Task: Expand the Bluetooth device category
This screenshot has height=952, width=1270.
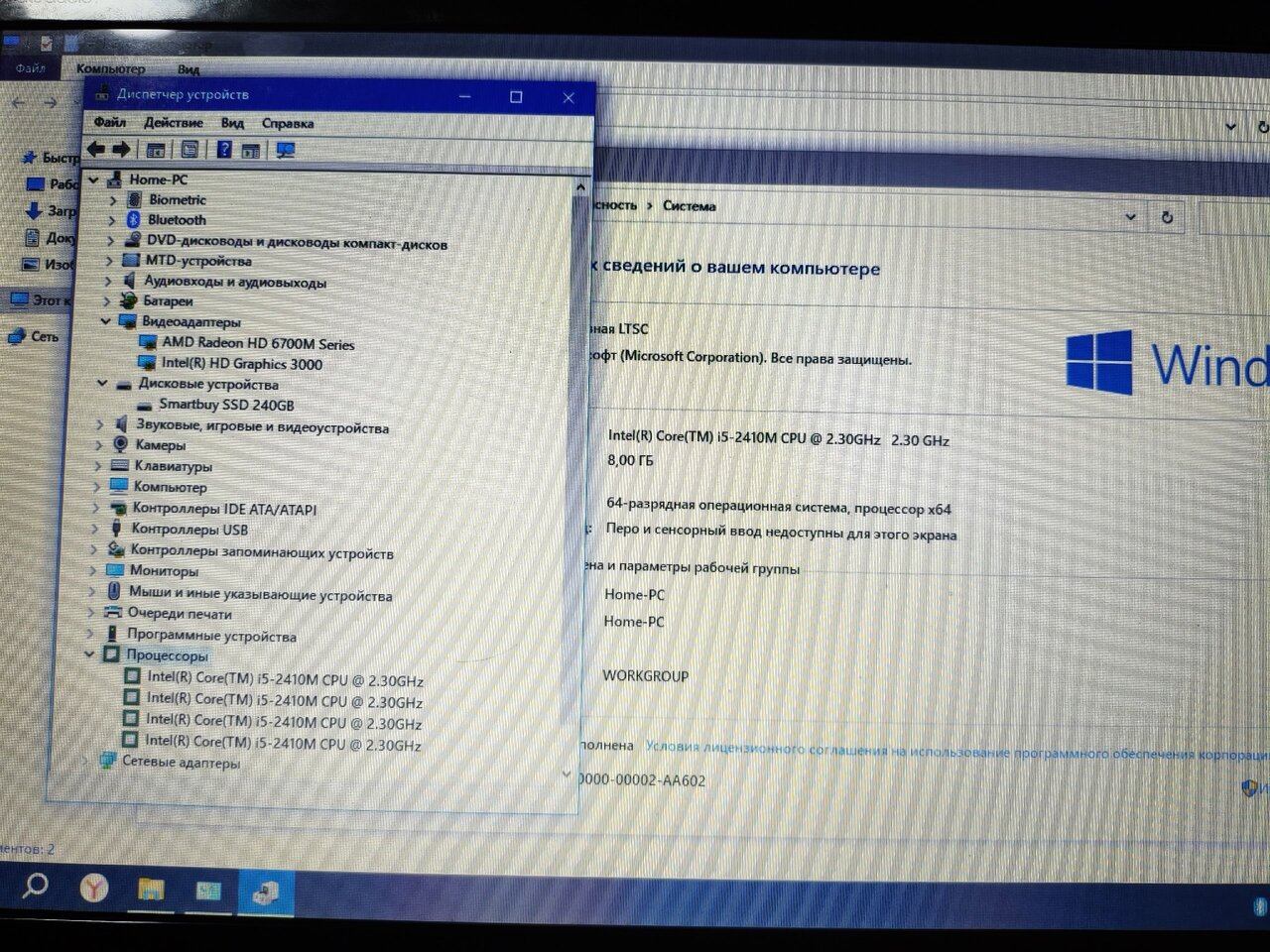Action: click(112, 220)
